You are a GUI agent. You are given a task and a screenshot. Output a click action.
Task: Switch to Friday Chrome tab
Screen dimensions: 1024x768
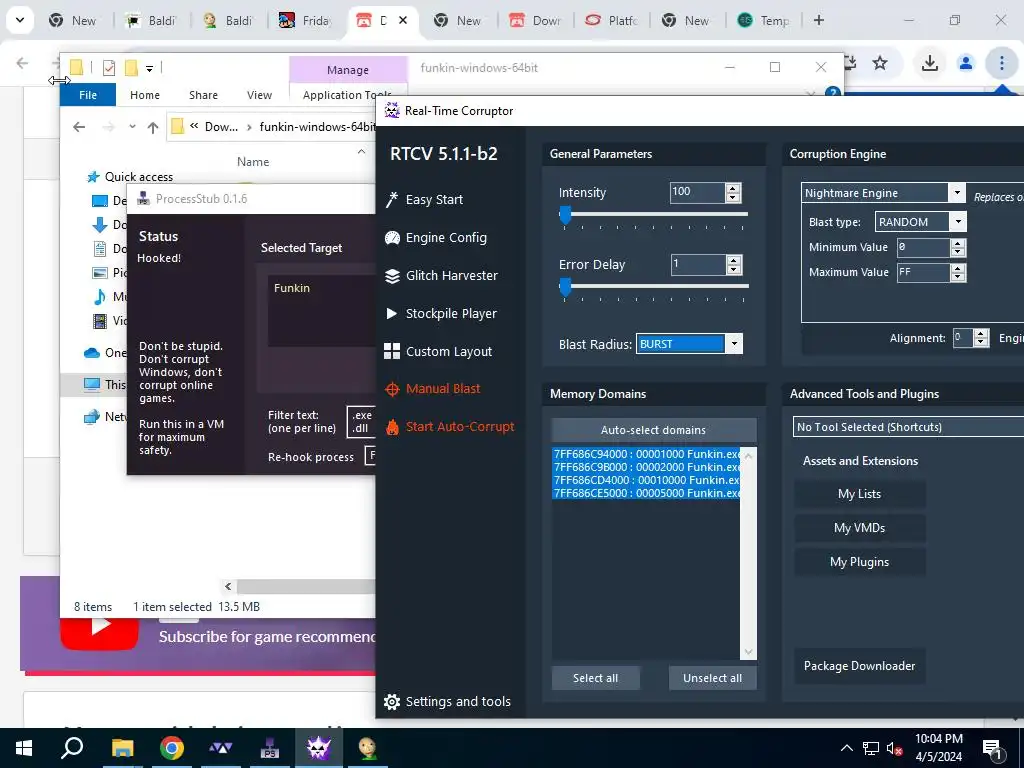click(x=306, y=21)
